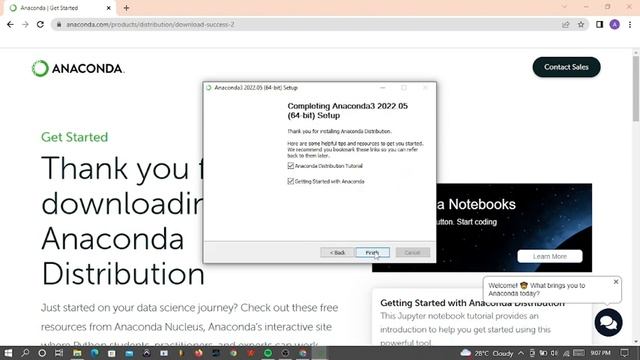Uncheck Anaconda Distribution Tutorial checkbox

click(x=291, y=166)
